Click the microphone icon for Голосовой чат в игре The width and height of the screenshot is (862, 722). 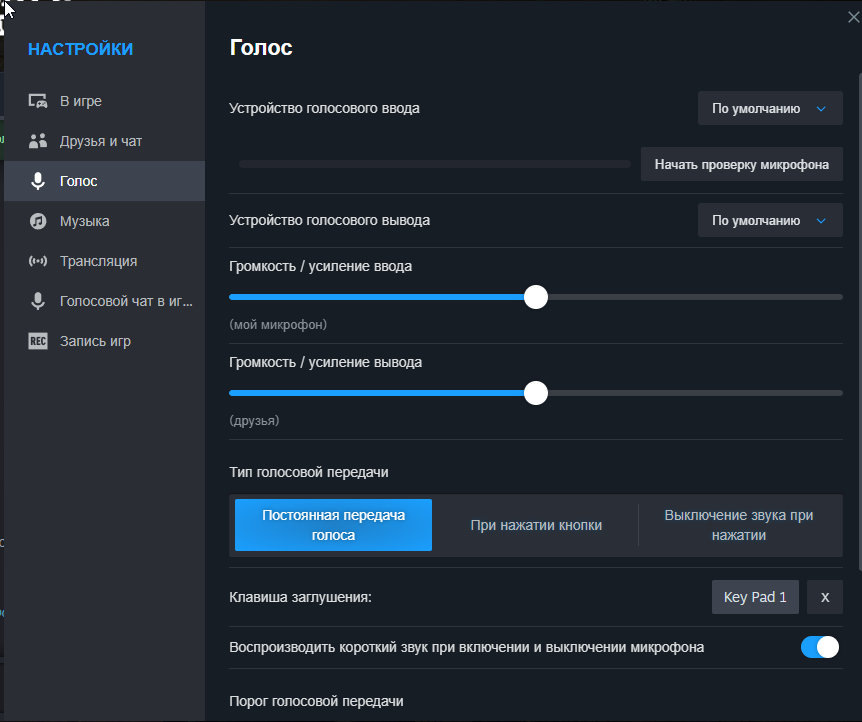pos(38,301)
